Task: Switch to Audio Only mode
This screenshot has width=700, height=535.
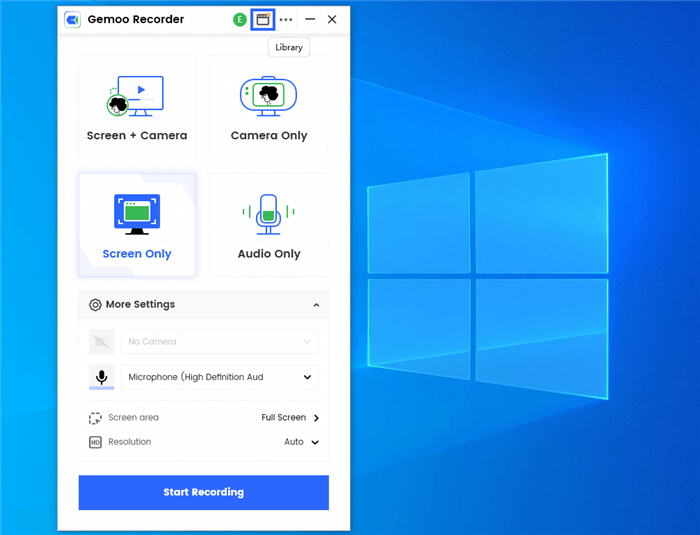Action: 269,225
